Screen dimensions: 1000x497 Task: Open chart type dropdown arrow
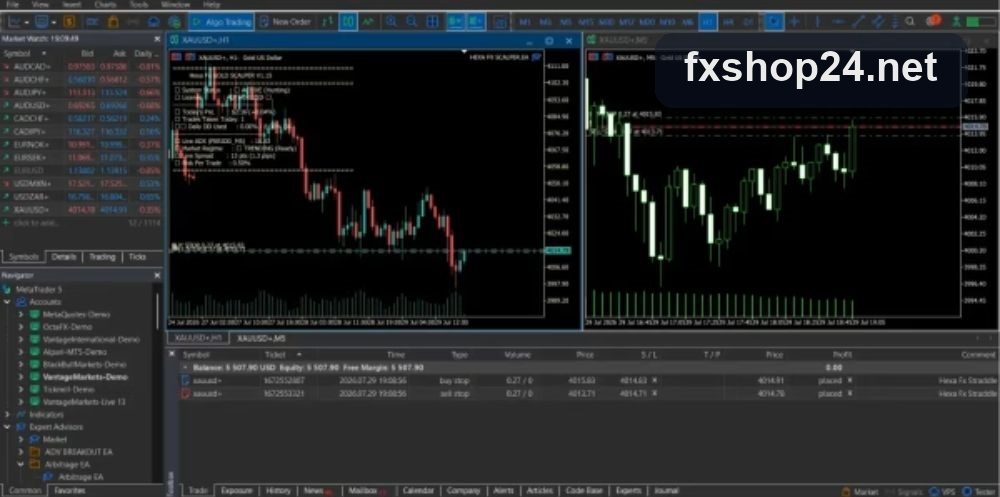tap(27, 22)
